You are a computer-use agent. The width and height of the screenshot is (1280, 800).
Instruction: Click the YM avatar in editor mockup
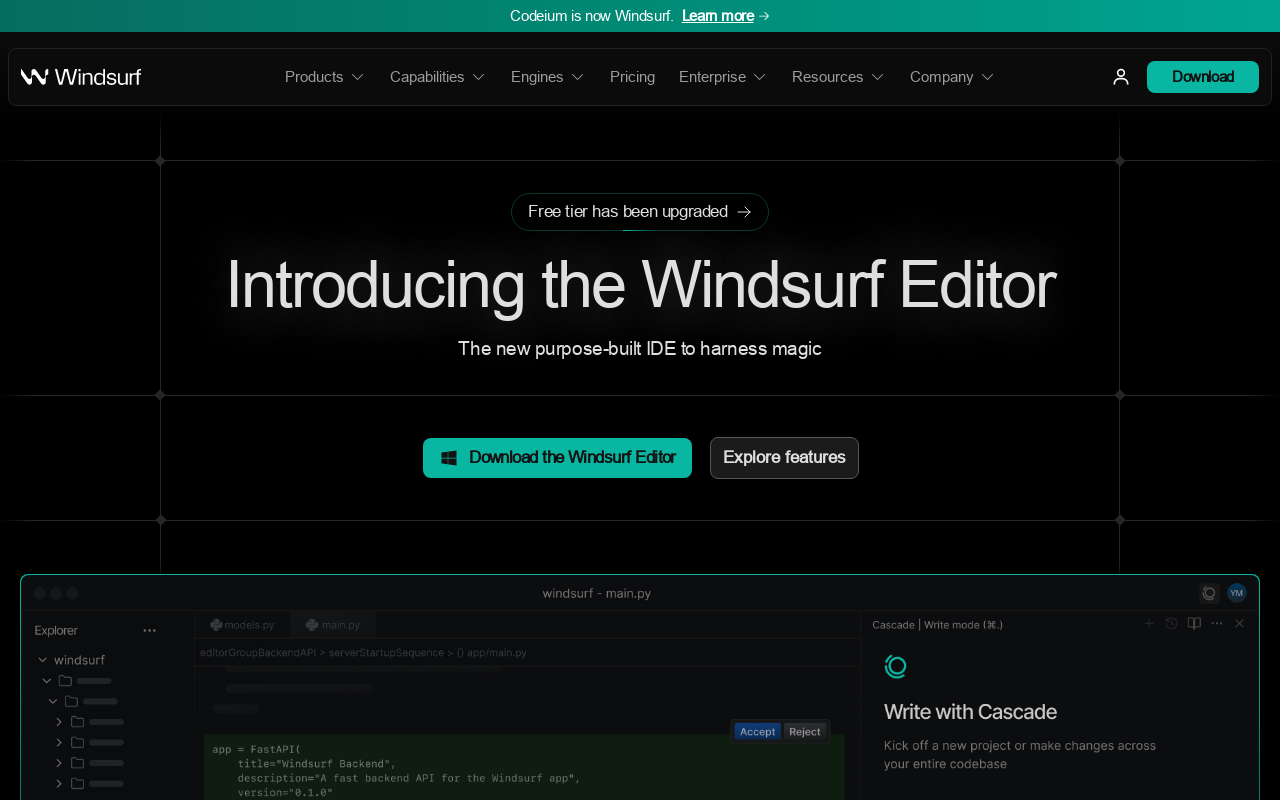(1237, 593)
